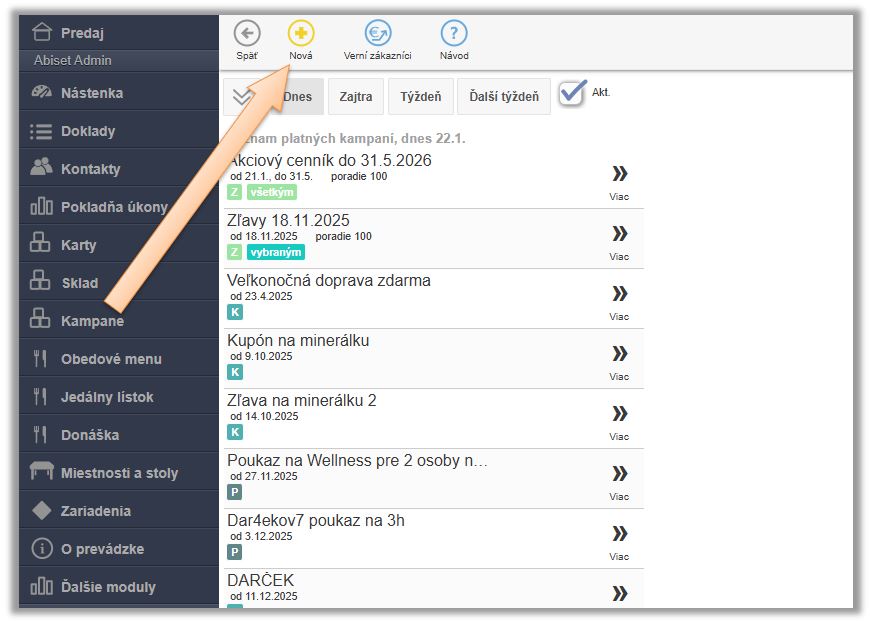Expand Viac for Akciový cenník campaign
The height and width of the screenshot is (621, 870).
tap(619, 175)
